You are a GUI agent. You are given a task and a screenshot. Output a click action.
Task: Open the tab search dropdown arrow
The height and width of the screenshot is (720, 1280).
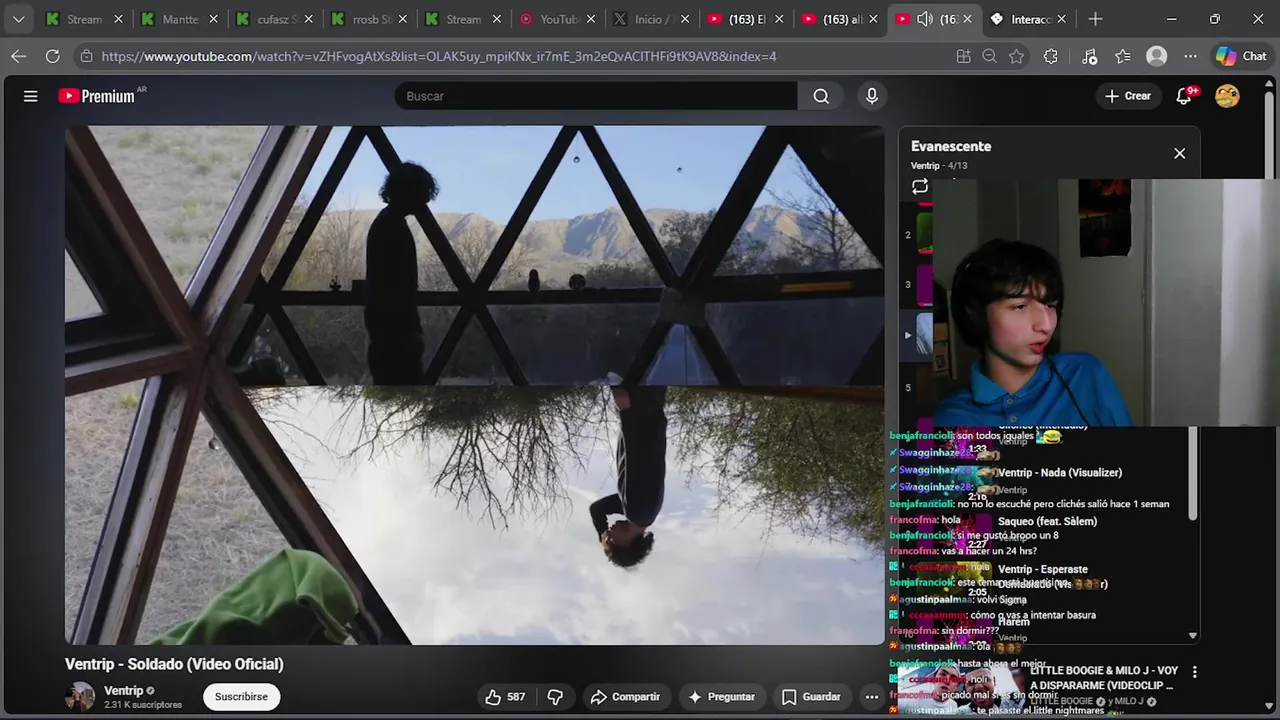[x=18, y=19]
